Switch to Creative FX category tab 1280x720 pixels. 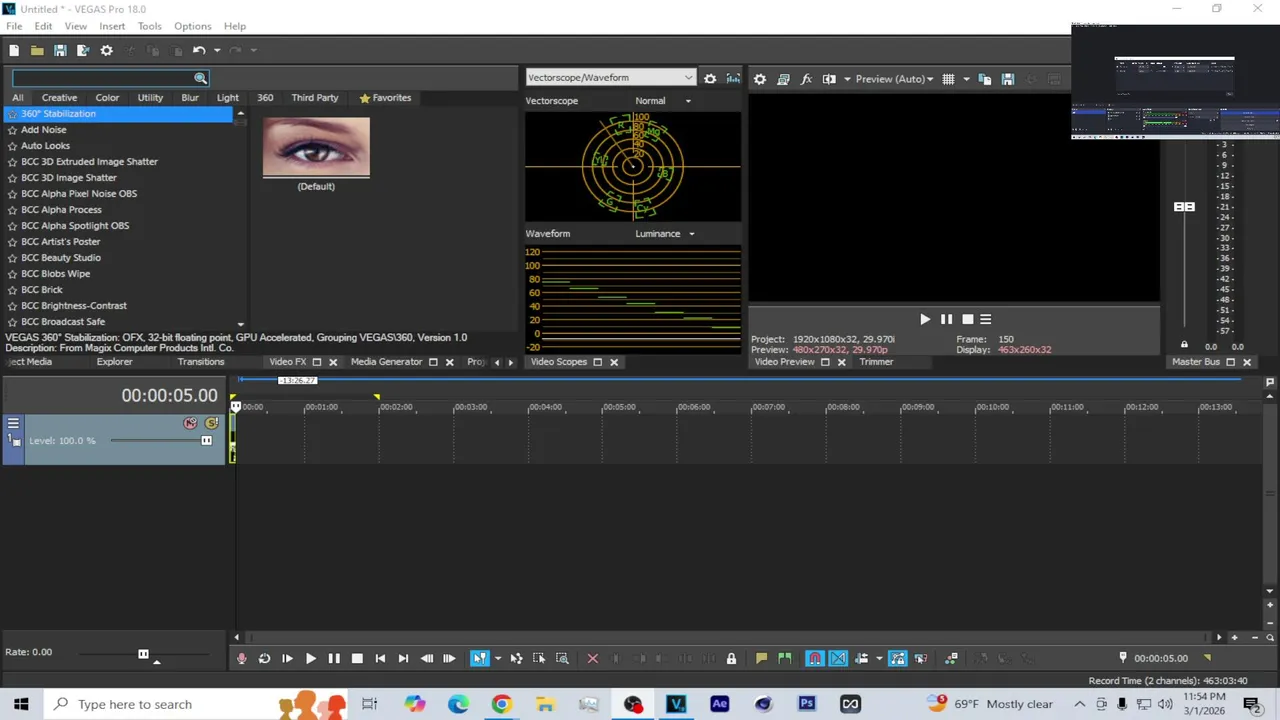59,98
